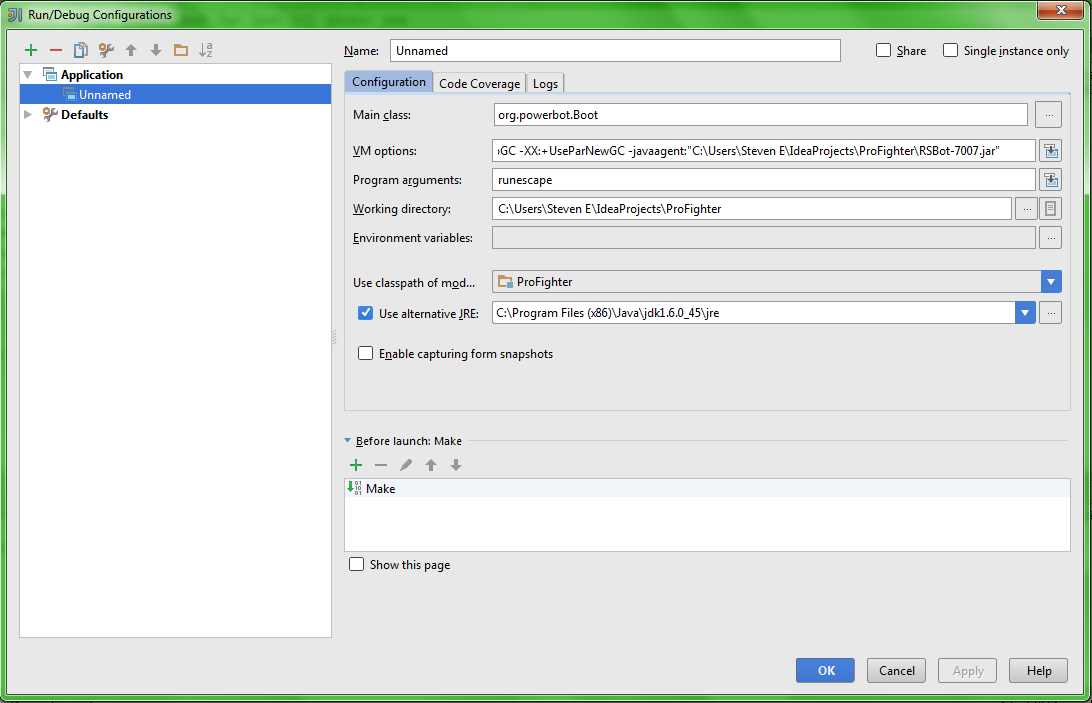Copy the selected configuration
Viewport: 1092px width, 703px height.
(x=81, y=49)
